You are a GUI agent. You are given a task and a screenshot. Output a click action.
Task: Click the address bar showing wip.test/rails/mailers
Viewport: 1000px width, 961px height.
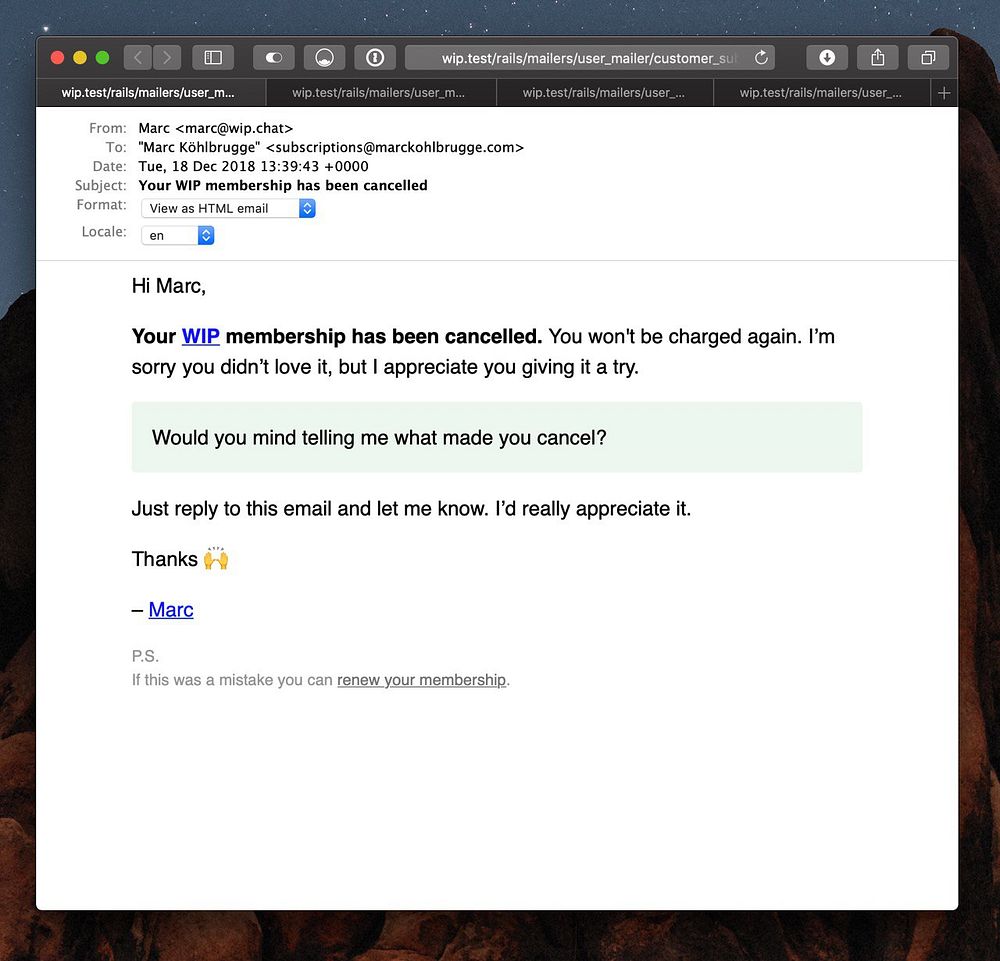(590, 58)
